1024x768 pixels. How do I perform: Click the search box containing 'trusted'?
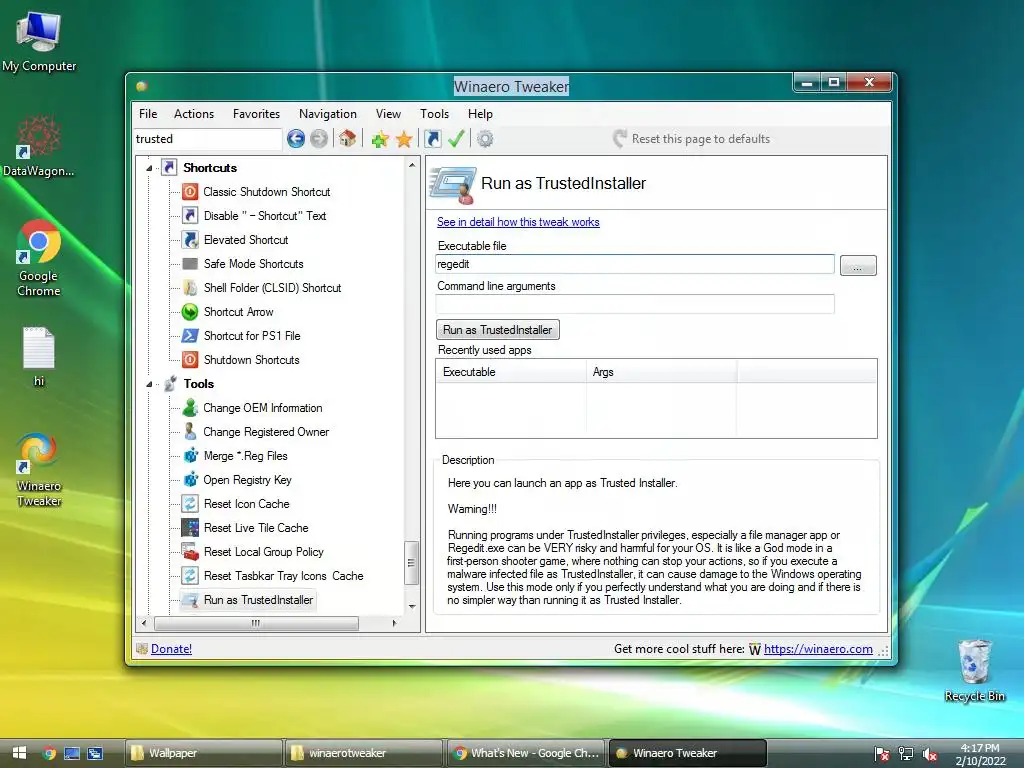pos(208,138)
